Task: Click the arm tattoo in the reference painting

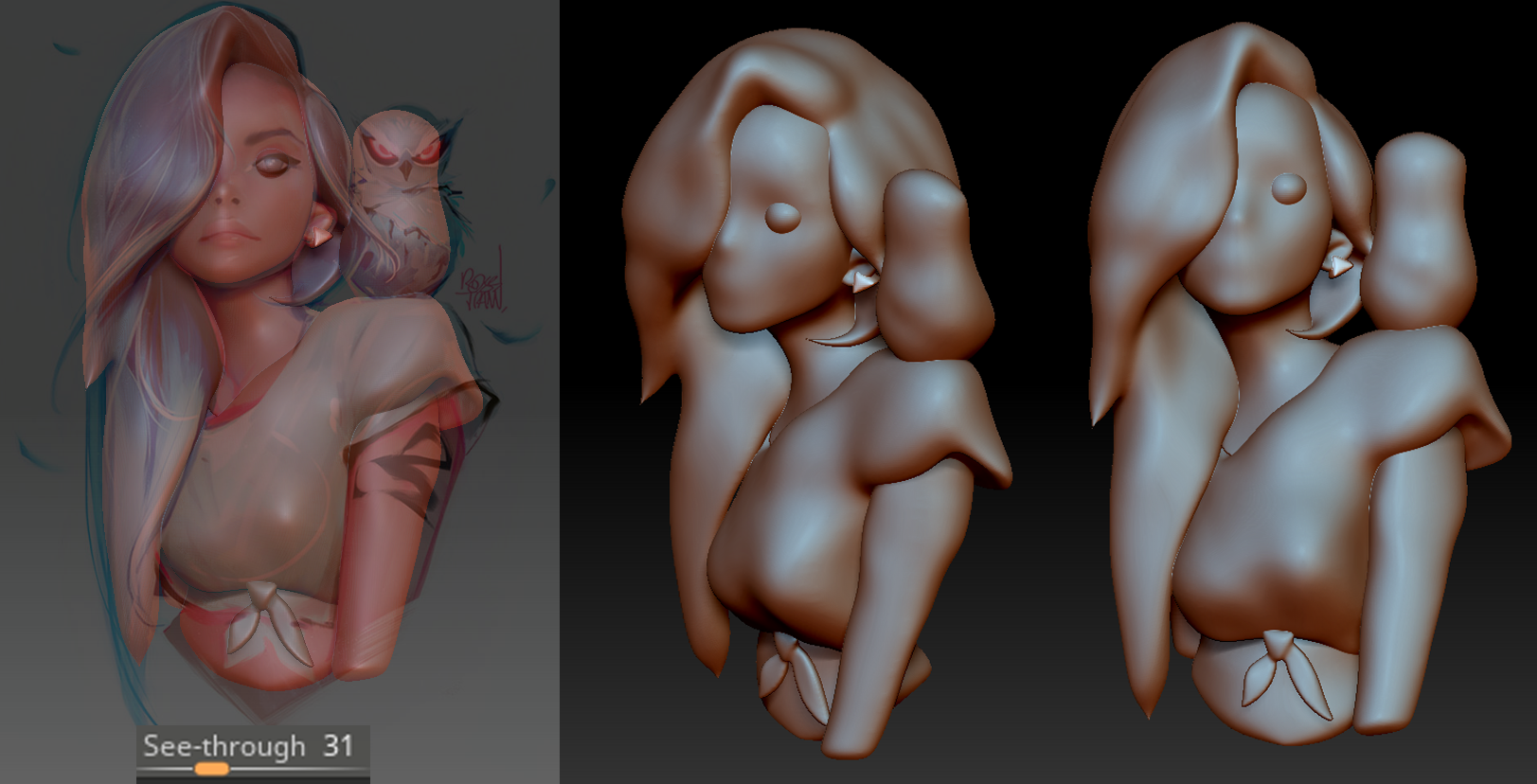Action: coord(409,466)
